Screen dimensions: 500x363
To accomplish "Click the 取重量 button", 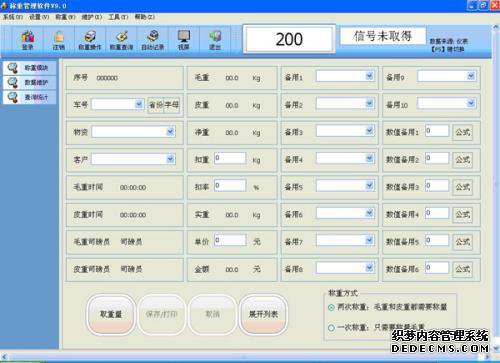I will [x=111, y=314].
